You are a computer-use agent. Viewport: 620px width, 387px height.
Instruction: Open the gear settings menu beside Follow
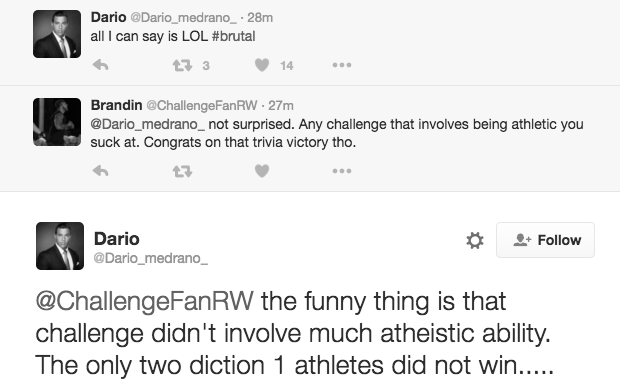click(x=475, y=240)
